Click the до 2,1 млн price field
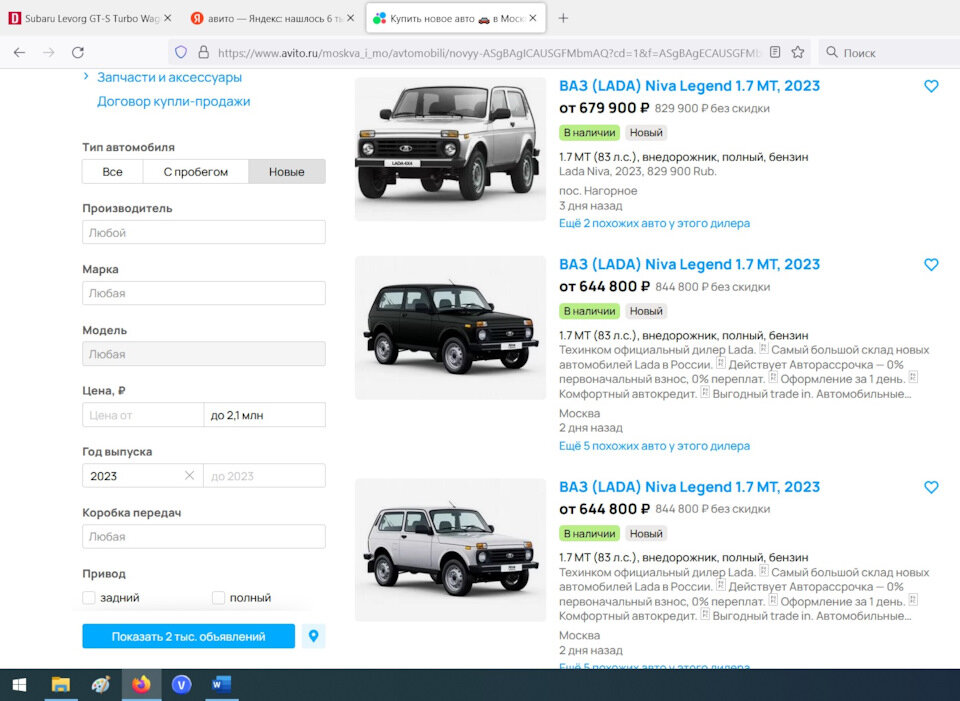 click(264, 415)
